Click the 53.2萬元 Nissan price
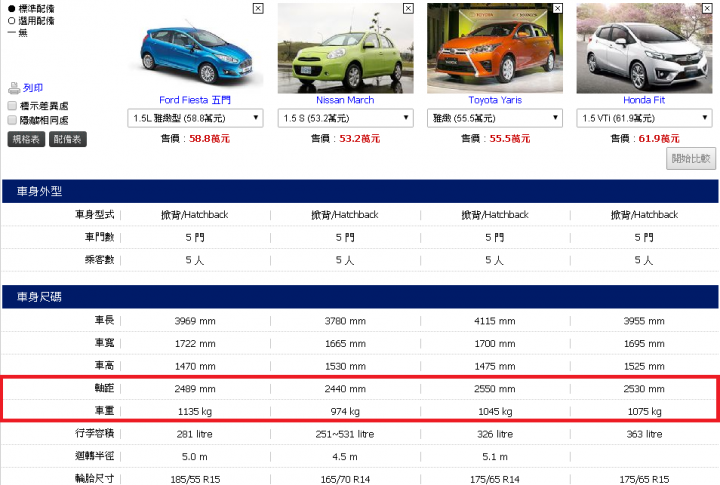The width and height of the screenshot is (720, 485). click(360, 138)
